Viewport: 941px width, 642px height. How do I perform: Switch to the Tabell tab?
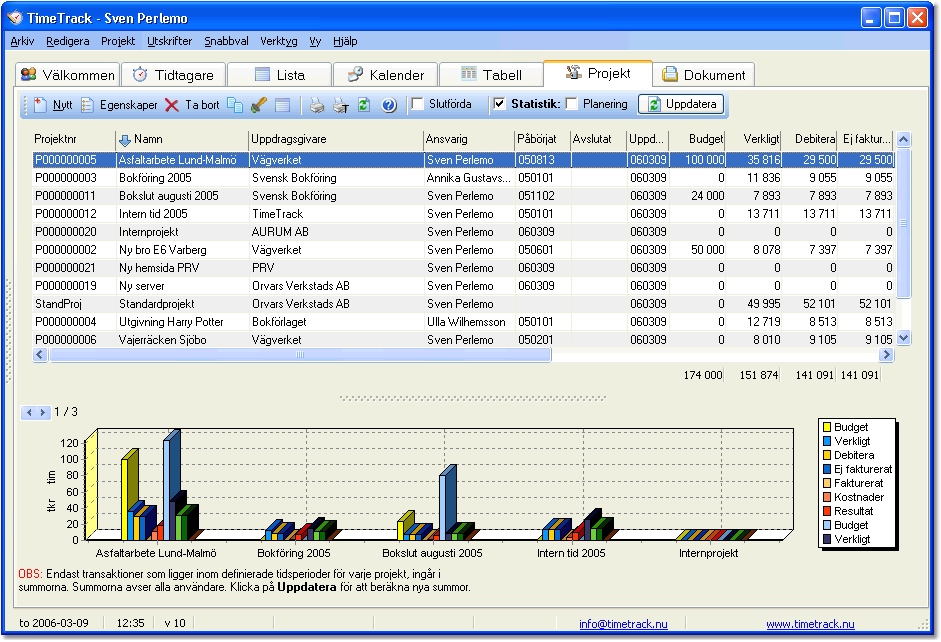[492, 75]
